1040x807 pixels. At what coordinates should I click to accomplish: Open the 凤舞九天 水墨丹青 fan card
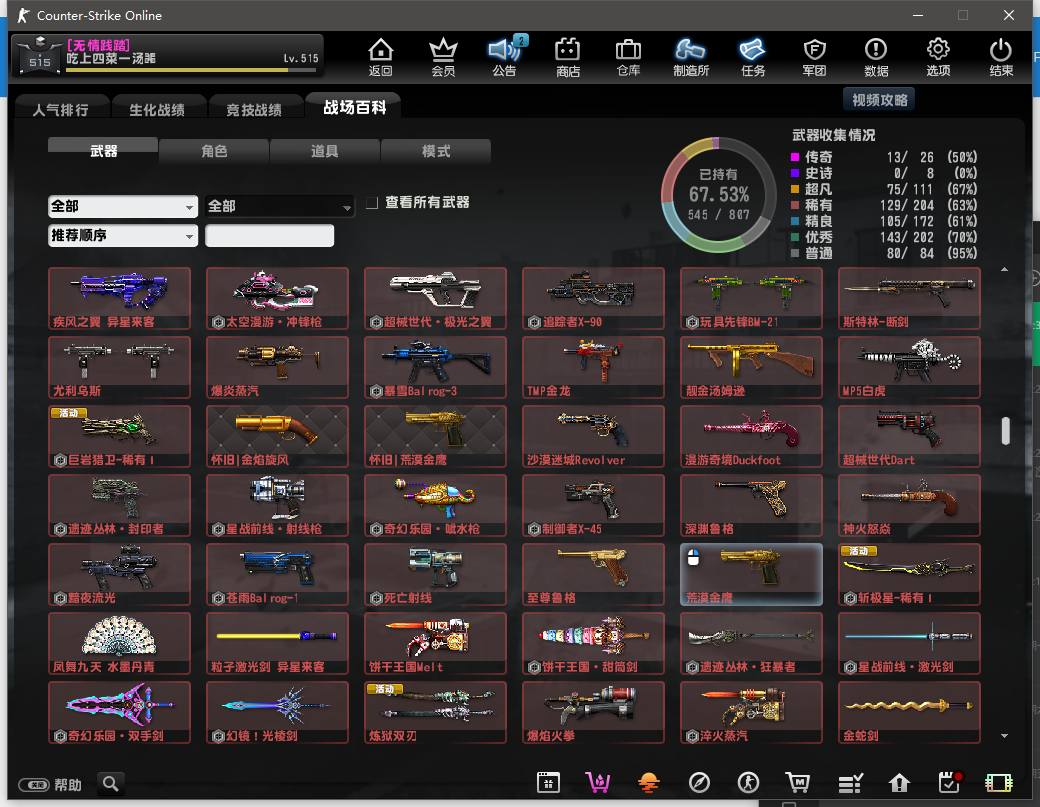click(119, 643)
